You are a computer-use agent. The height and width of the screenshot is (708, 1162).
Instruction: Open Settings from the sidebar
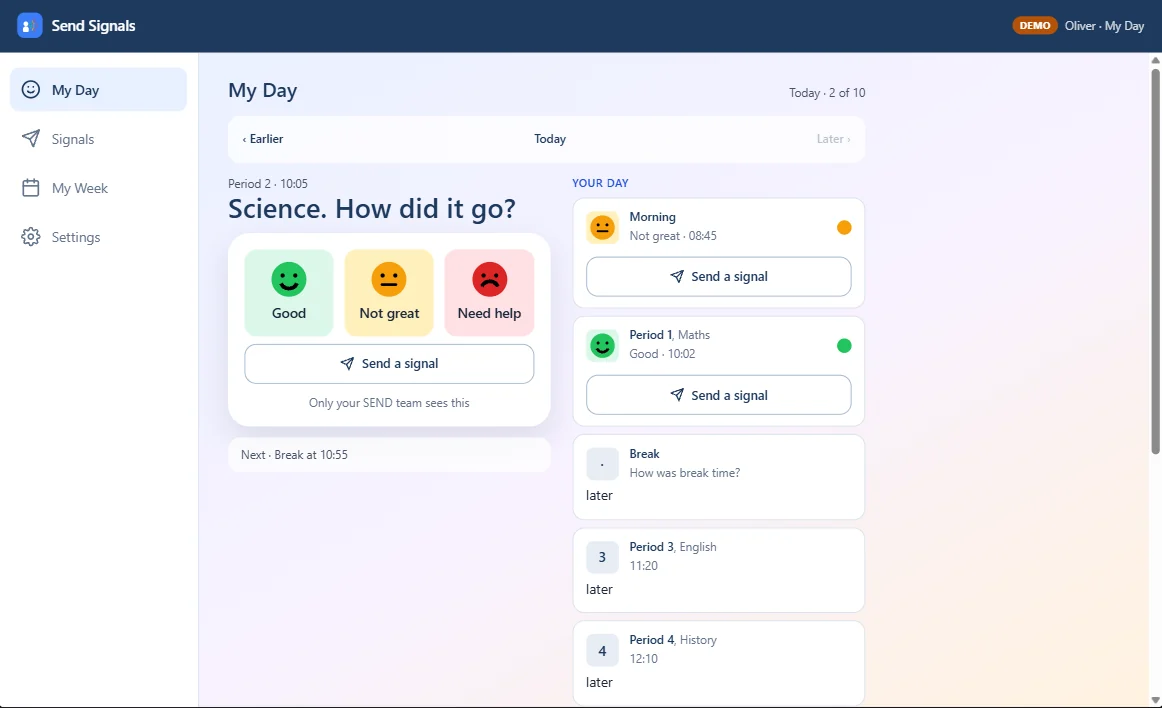pos(99,236)
